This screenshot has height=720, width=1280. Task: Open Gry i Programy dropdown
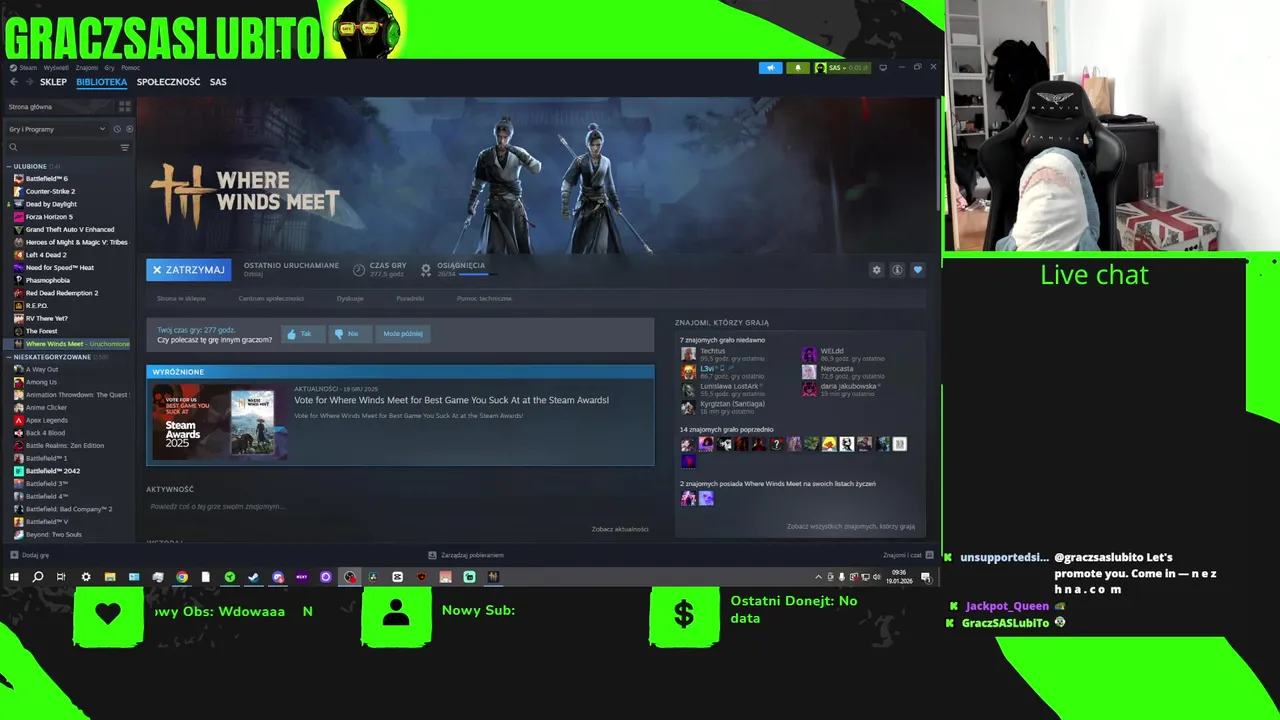[57, 129]
